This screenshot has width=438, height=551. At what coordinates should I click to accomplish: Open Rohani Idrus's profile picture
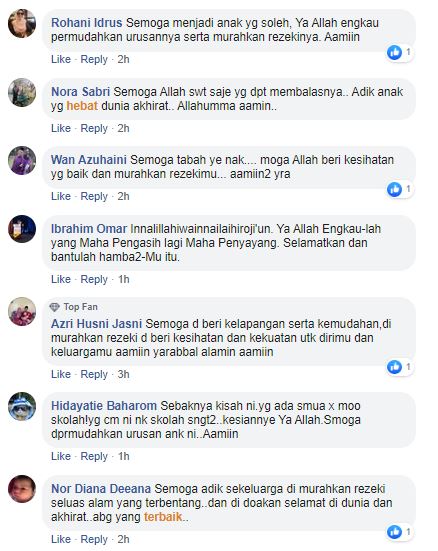[x=22, y=23]
